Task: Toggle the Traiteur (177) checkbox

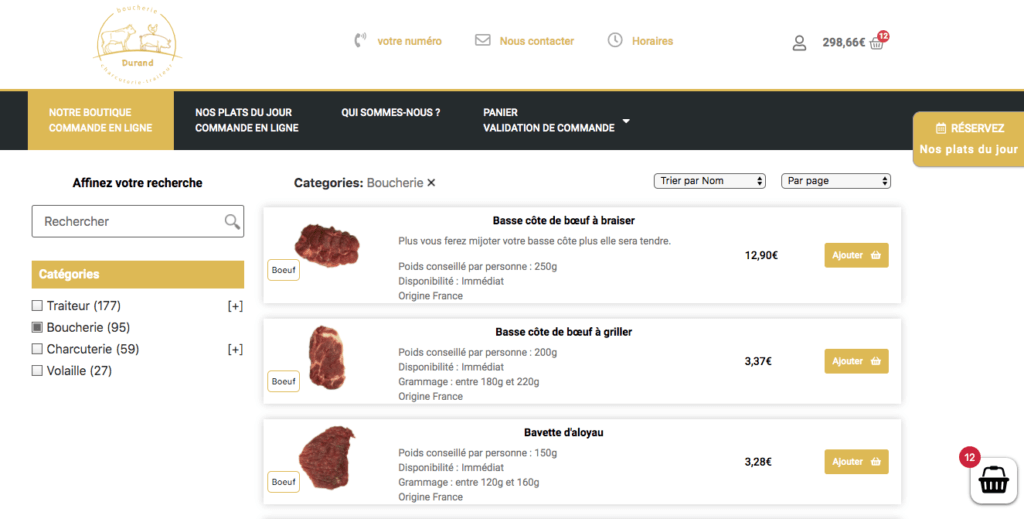Action: [37, 306]
